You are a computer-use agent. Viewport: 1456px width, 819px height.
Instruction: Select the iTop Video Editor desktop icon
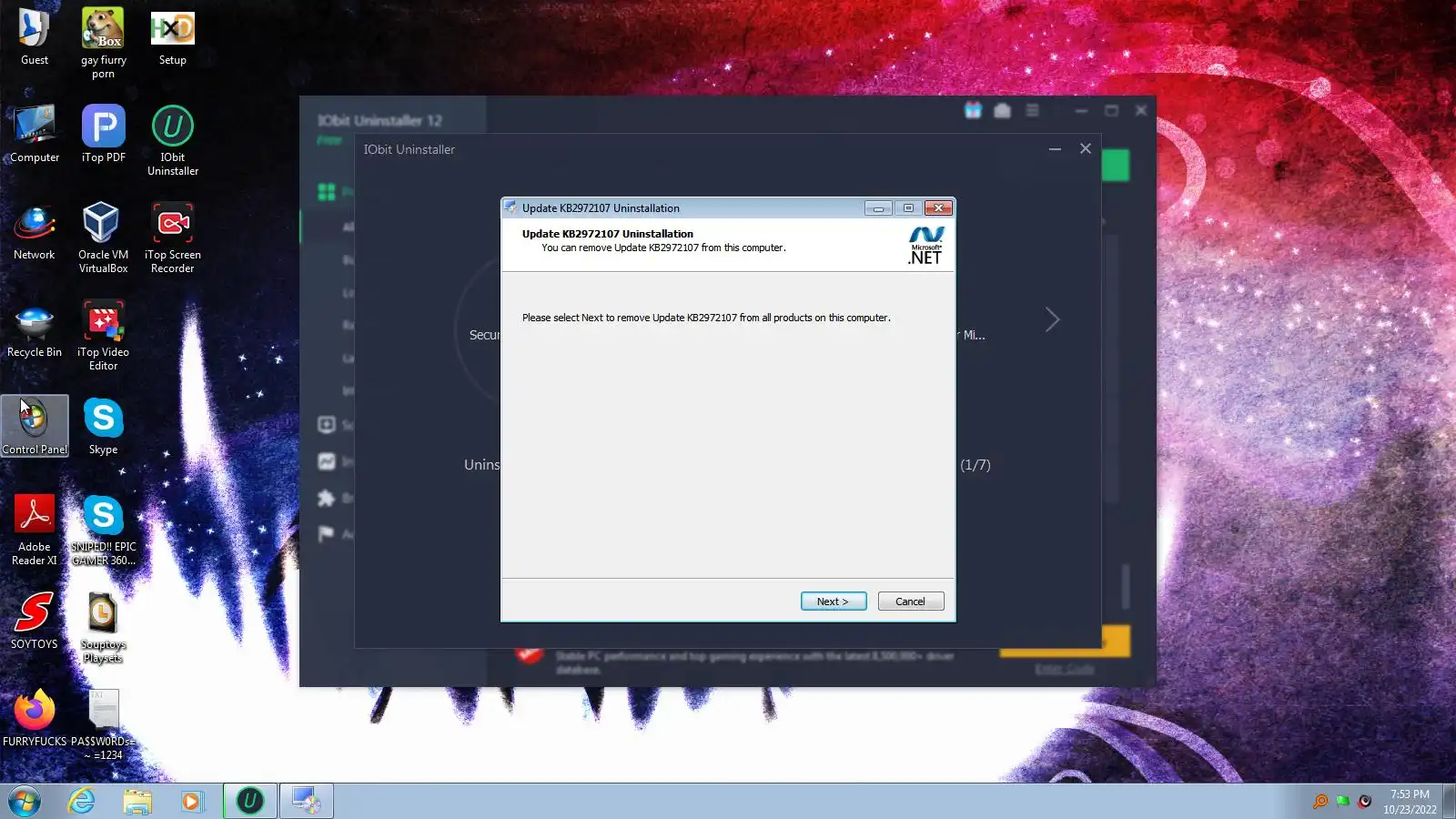[x=104, y=336]
